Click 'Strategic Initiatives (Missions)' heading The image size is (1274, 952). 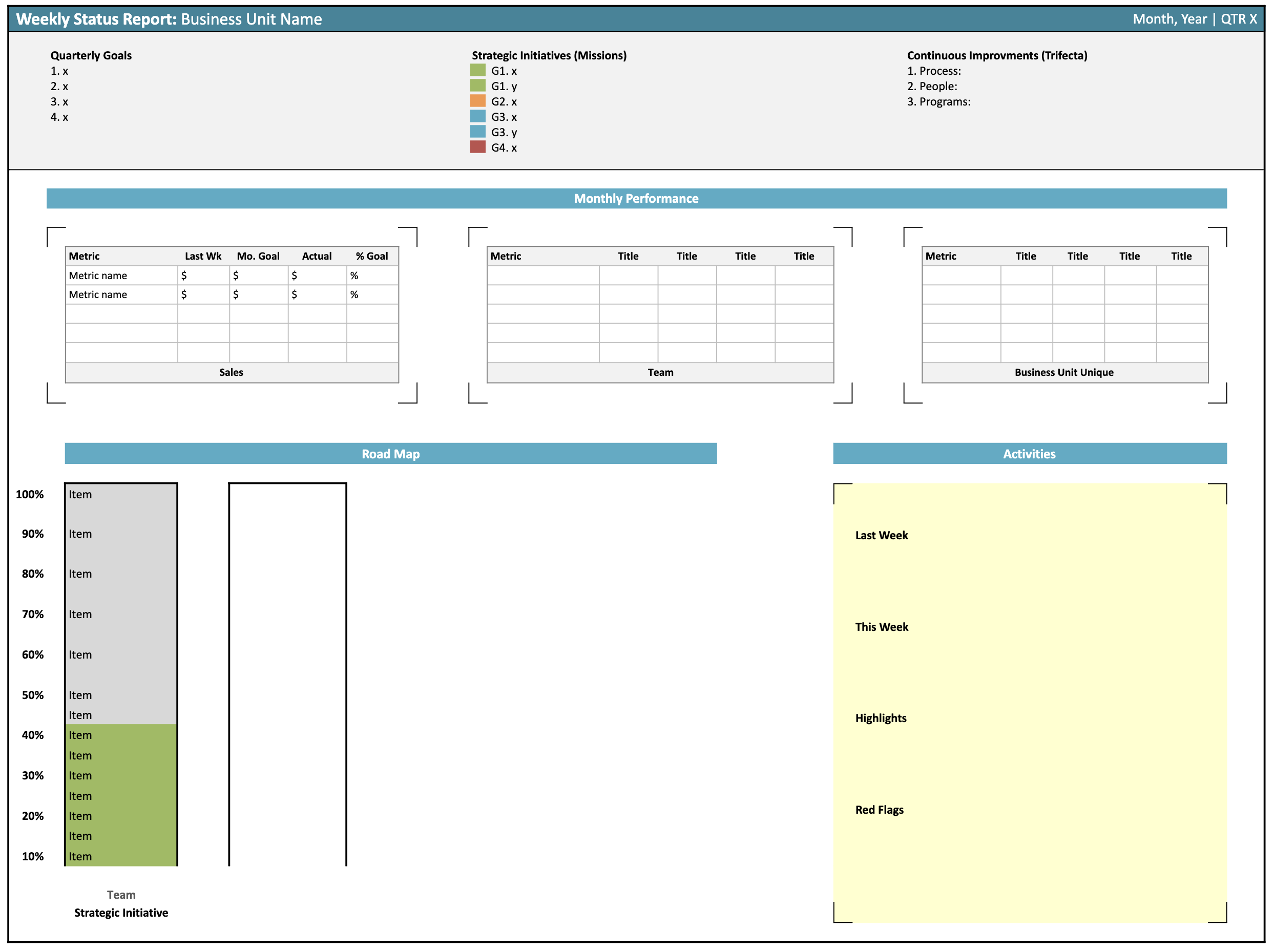pos(549,55)
